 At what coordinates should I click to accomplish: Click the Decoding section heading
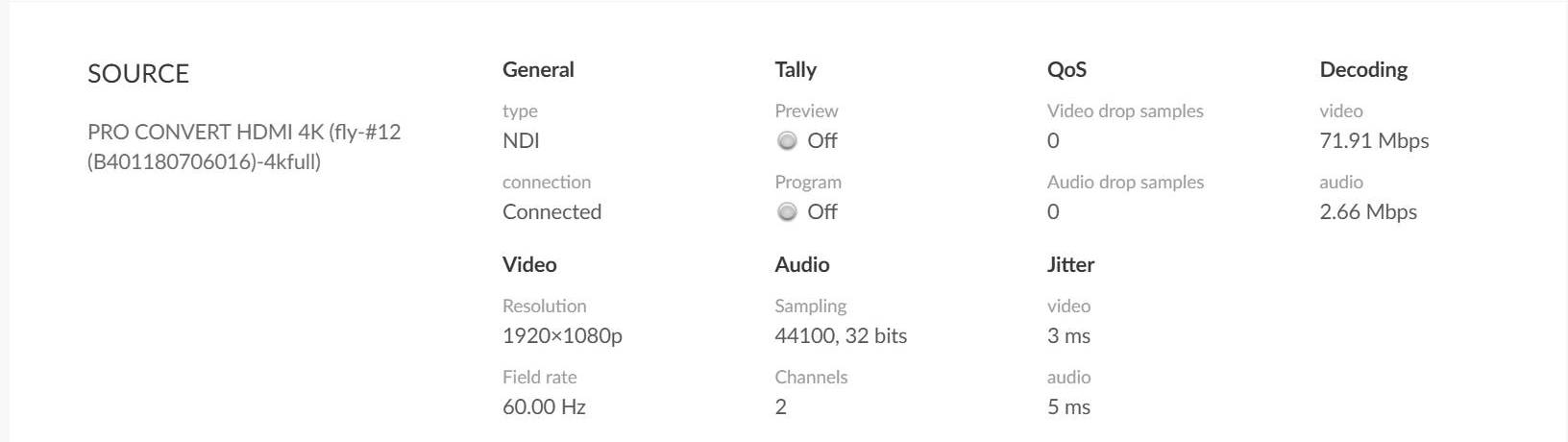coord(1363,70)
